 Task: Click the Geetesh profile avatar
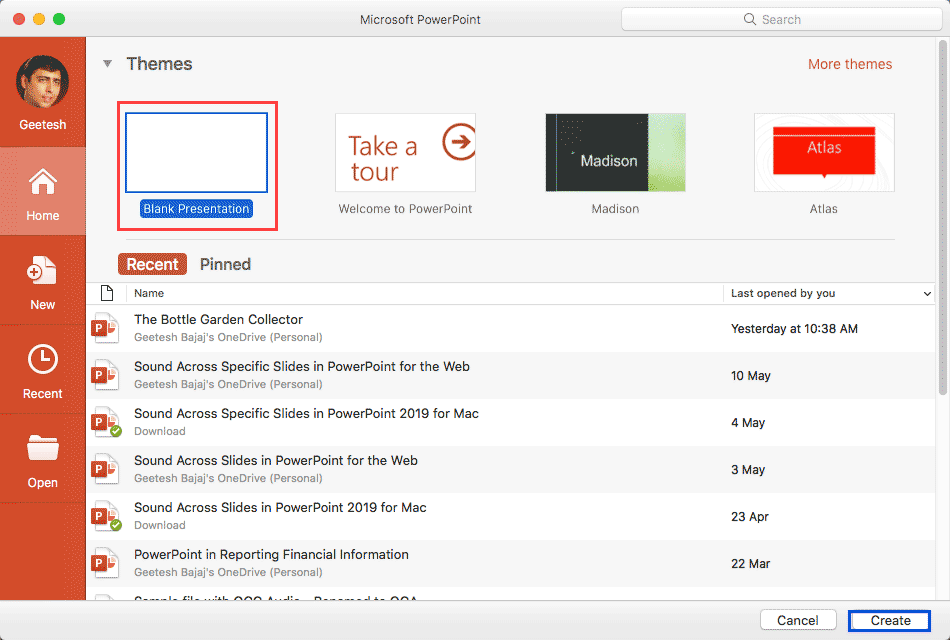[43, 82]
